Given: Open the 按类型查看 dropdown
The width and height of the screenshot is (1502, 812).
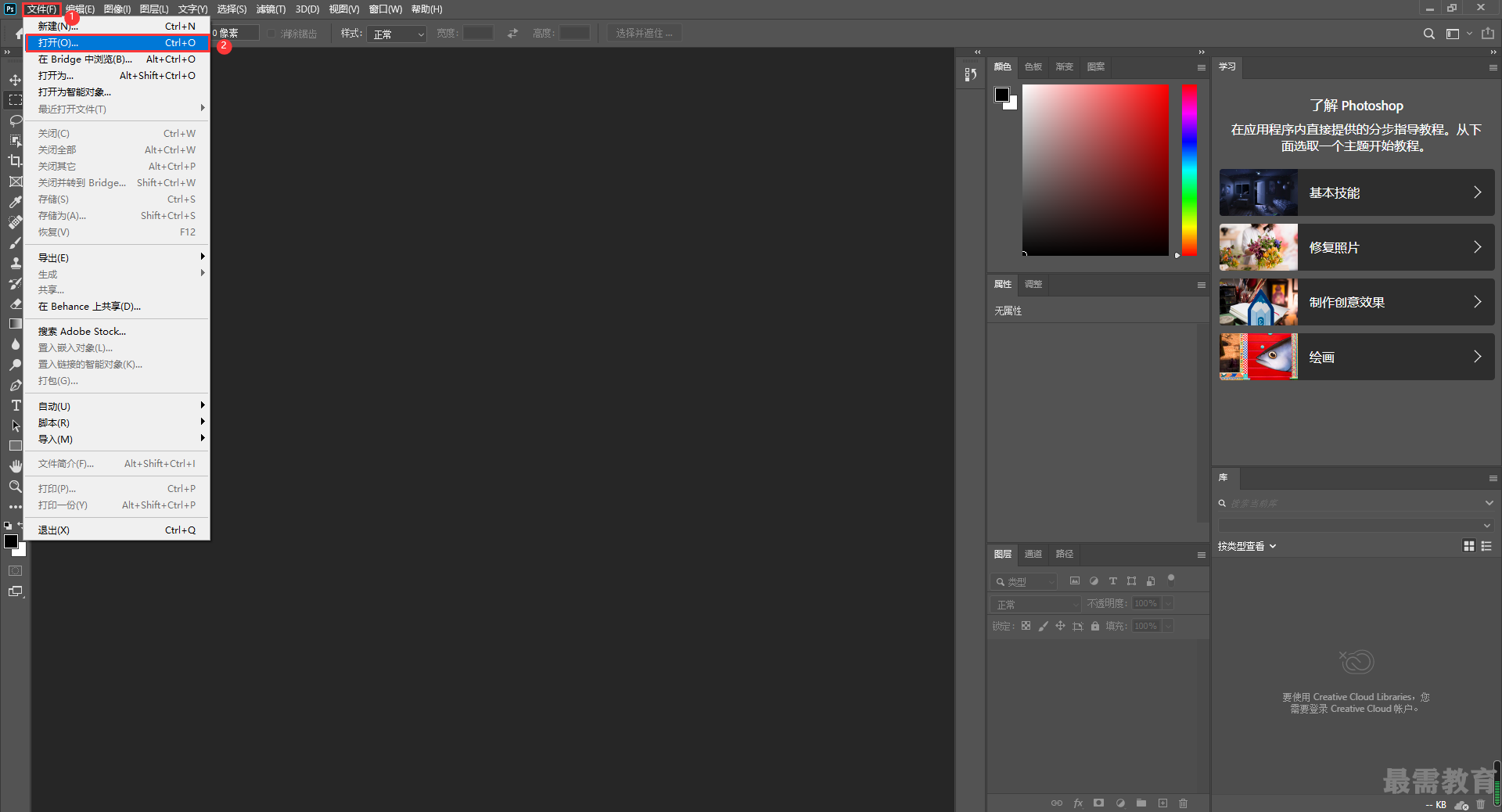Looking at the screenshot, I should click(x=1247, y=546).
